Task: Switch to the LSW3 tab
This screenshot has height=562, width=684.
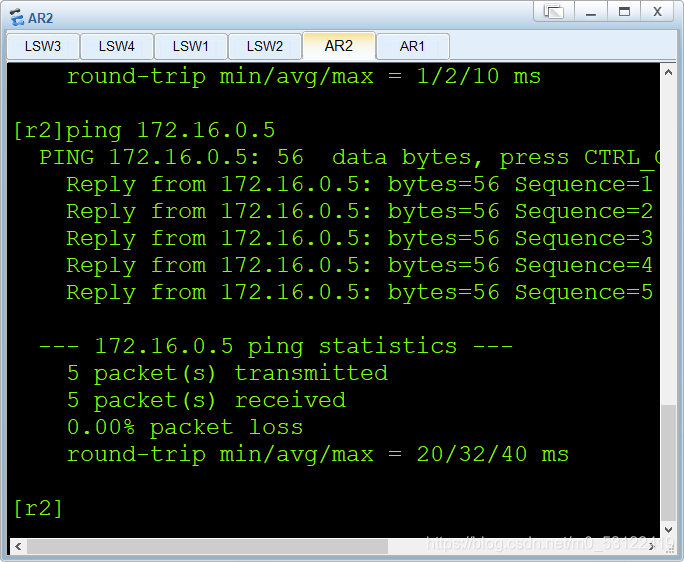Action: pyautogui.click(x=43, y=46)
